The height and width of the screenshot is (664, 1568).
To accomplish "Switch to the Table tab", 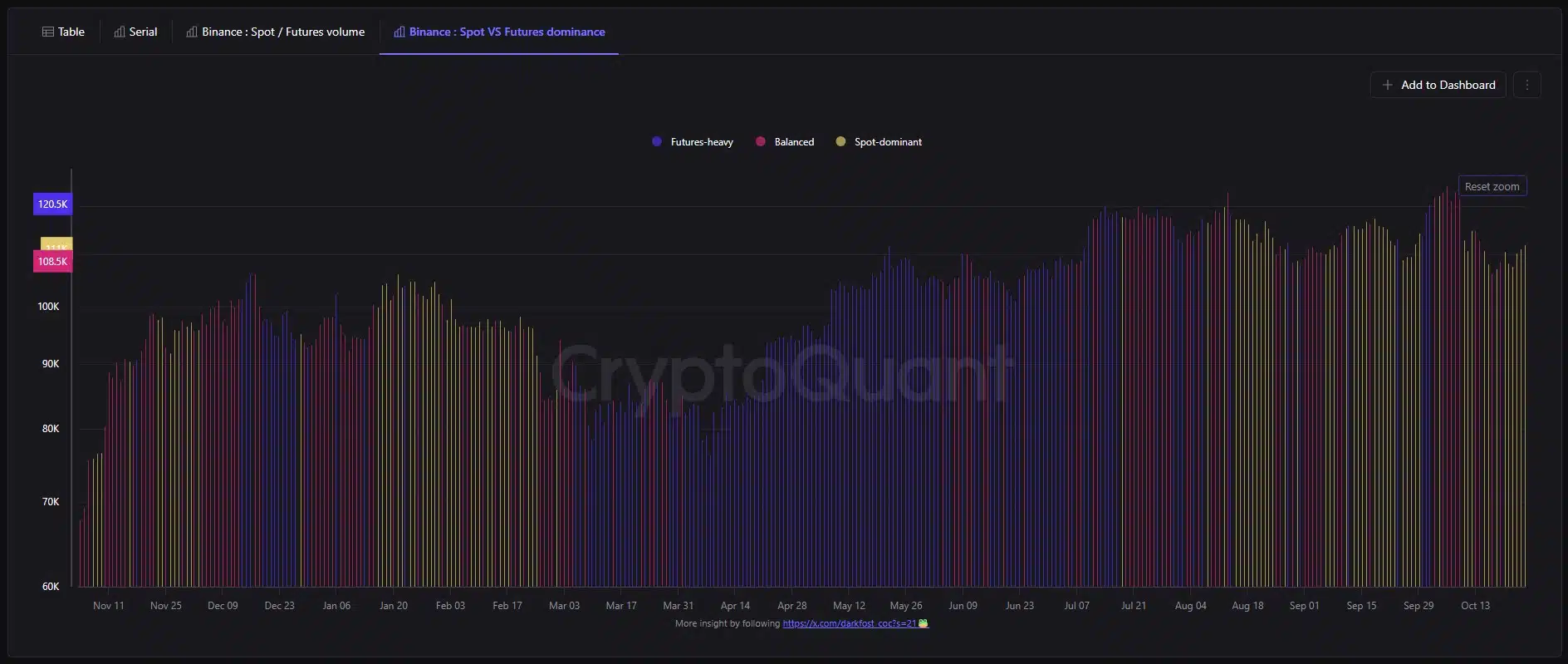I will 63,32.
